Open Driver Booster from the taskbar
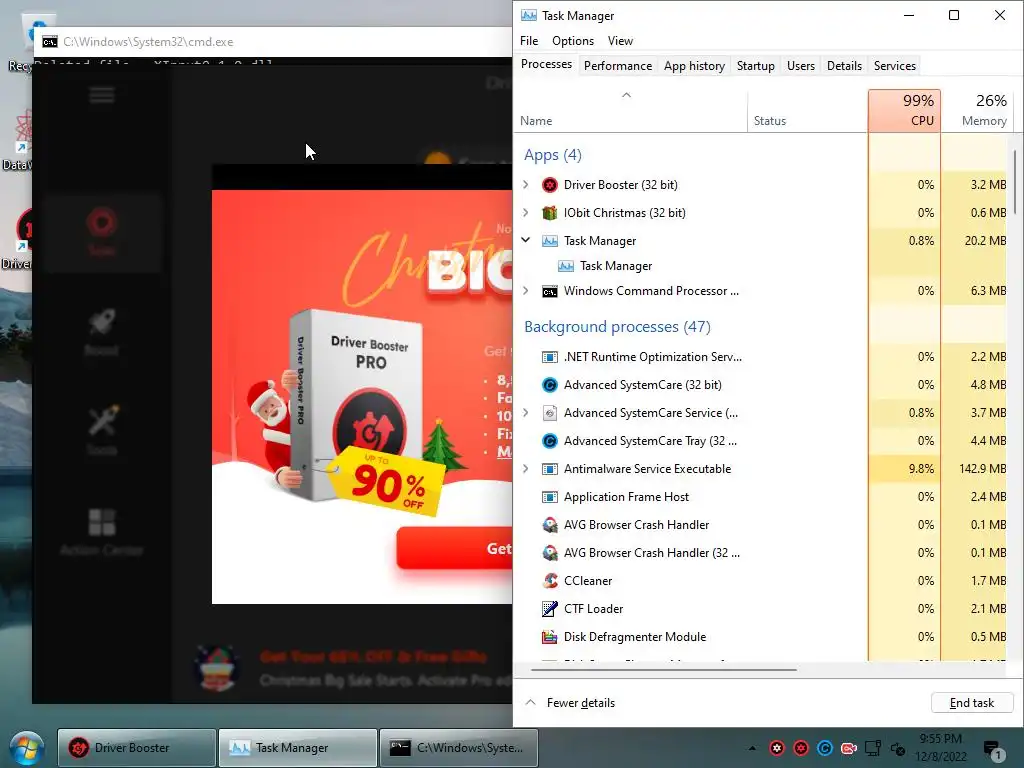This screenshot has height=768, width=1024. pos(136,748)
